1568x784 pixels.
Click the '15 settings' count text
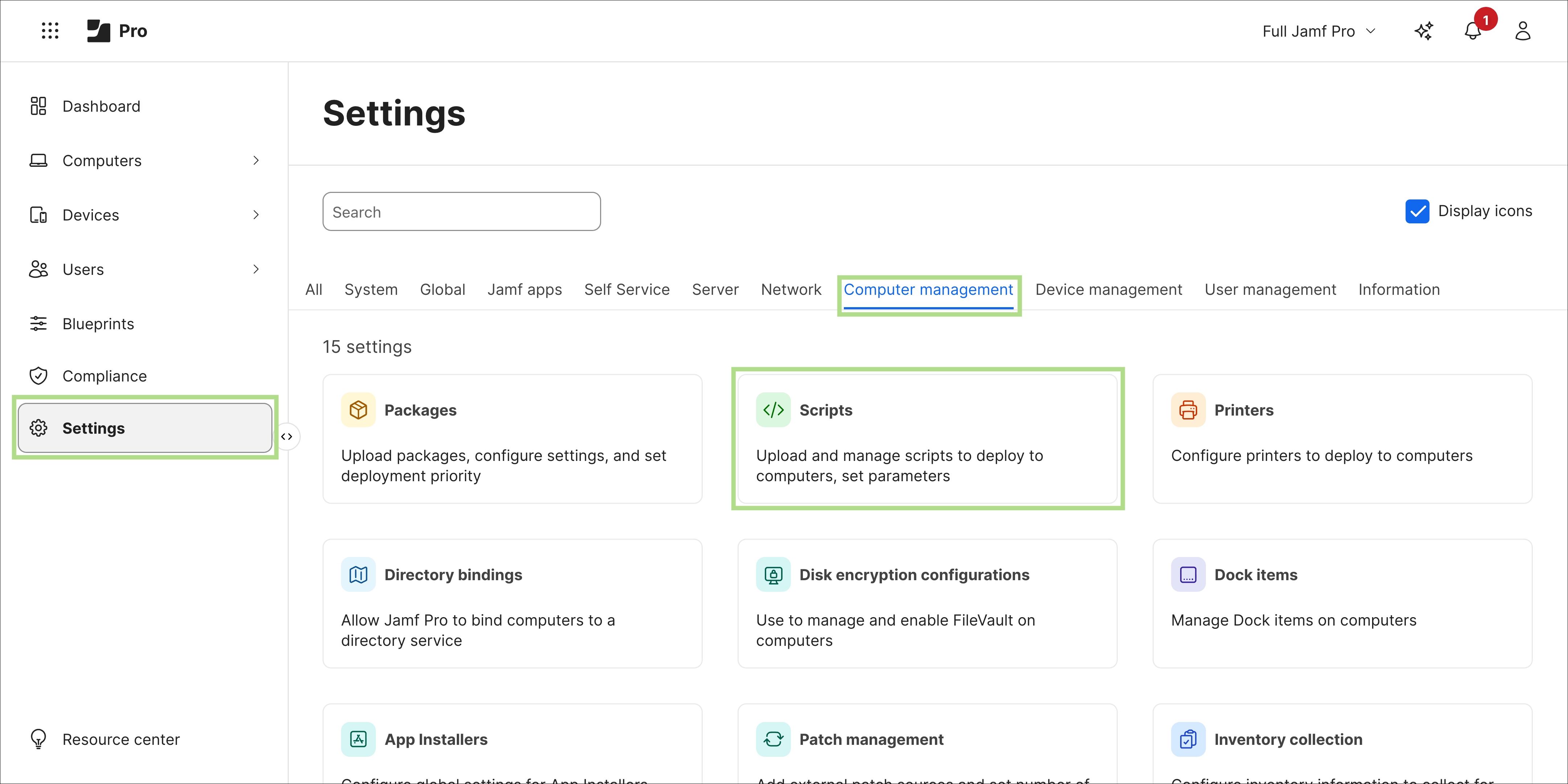click(x=367, y=347)
